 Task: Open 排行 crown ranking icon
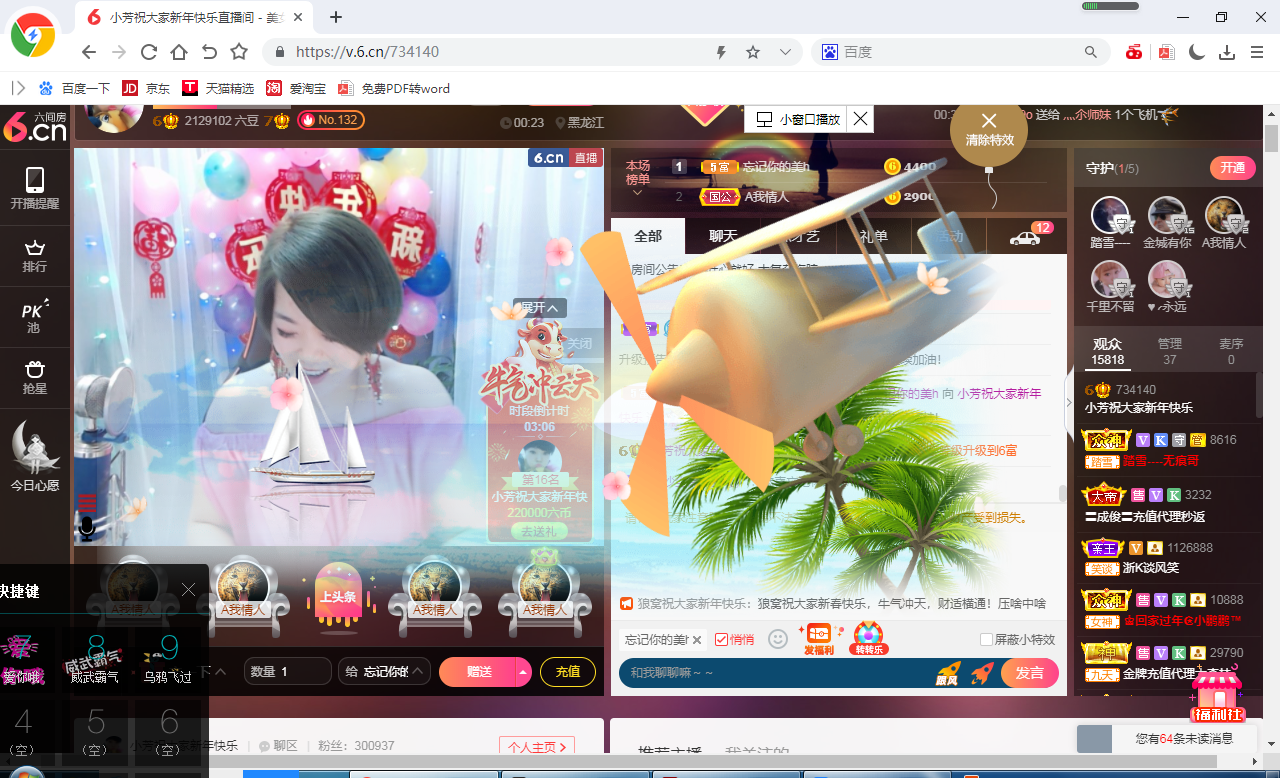point(35,254)
